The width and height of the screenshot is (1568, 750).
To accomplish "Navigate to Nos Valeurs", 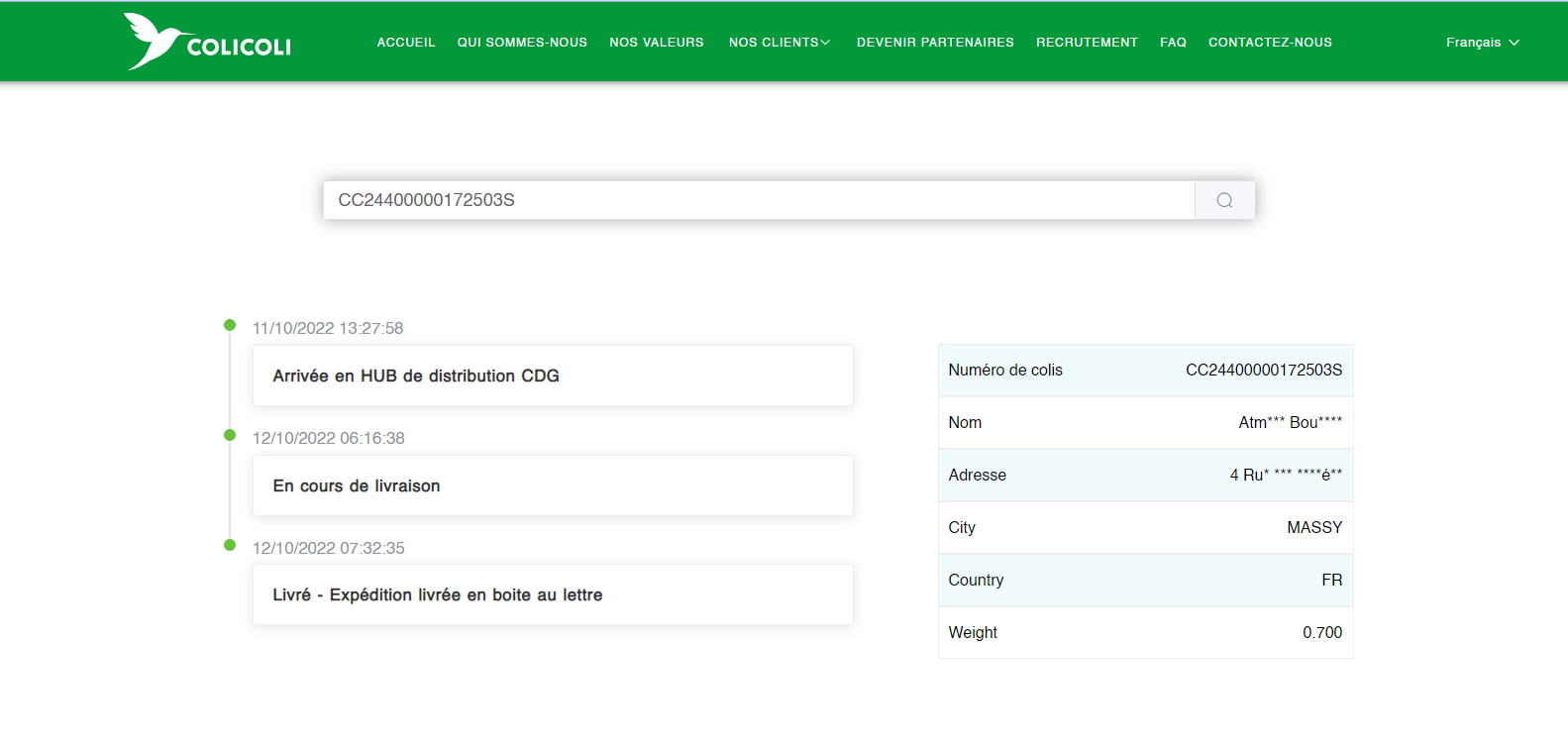I will tap(657, 43).
